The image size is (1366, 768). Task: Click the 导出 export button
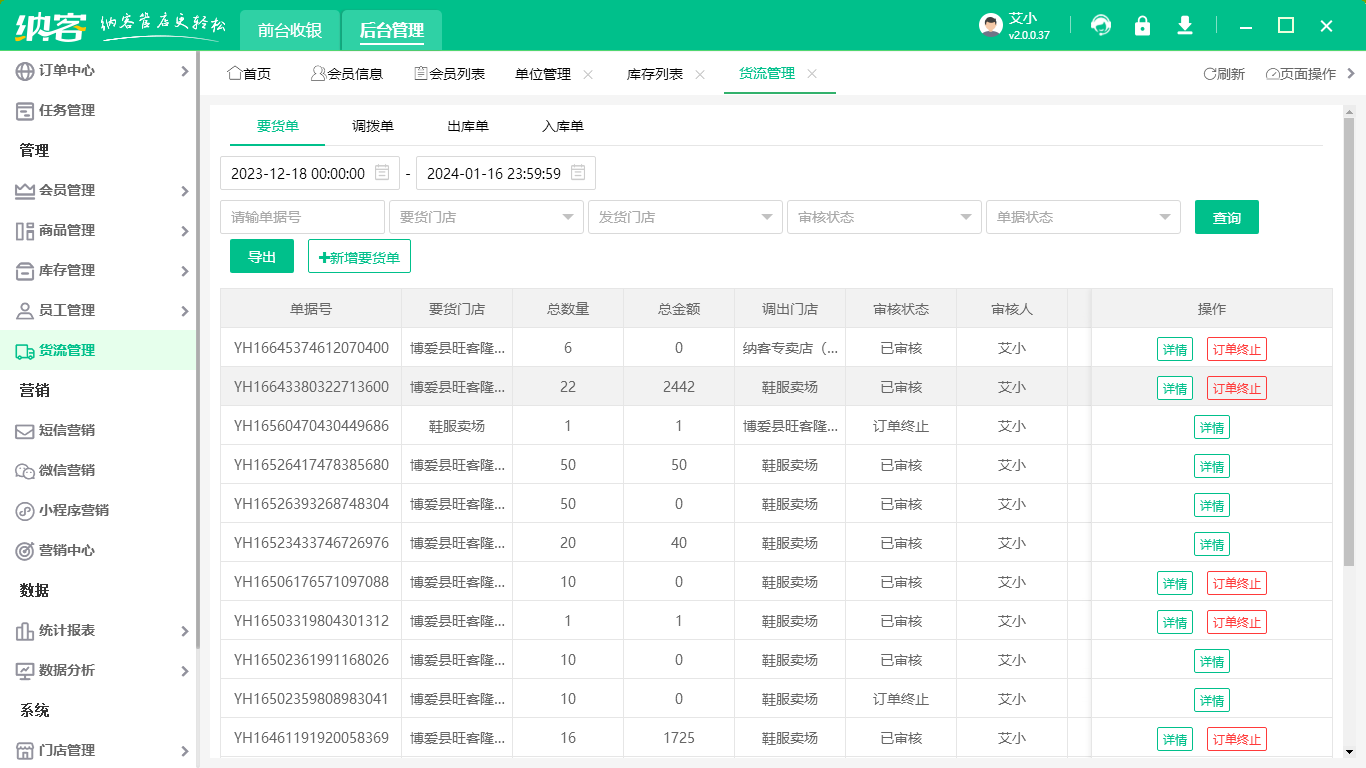262,256
